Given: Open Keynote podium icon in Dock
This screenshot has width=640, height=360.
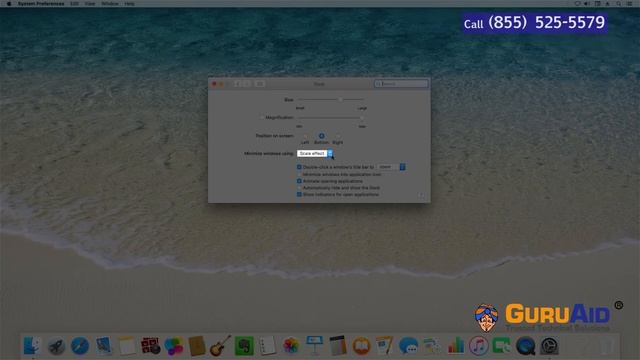Looking at the screenshot, I should pos(314,345).
